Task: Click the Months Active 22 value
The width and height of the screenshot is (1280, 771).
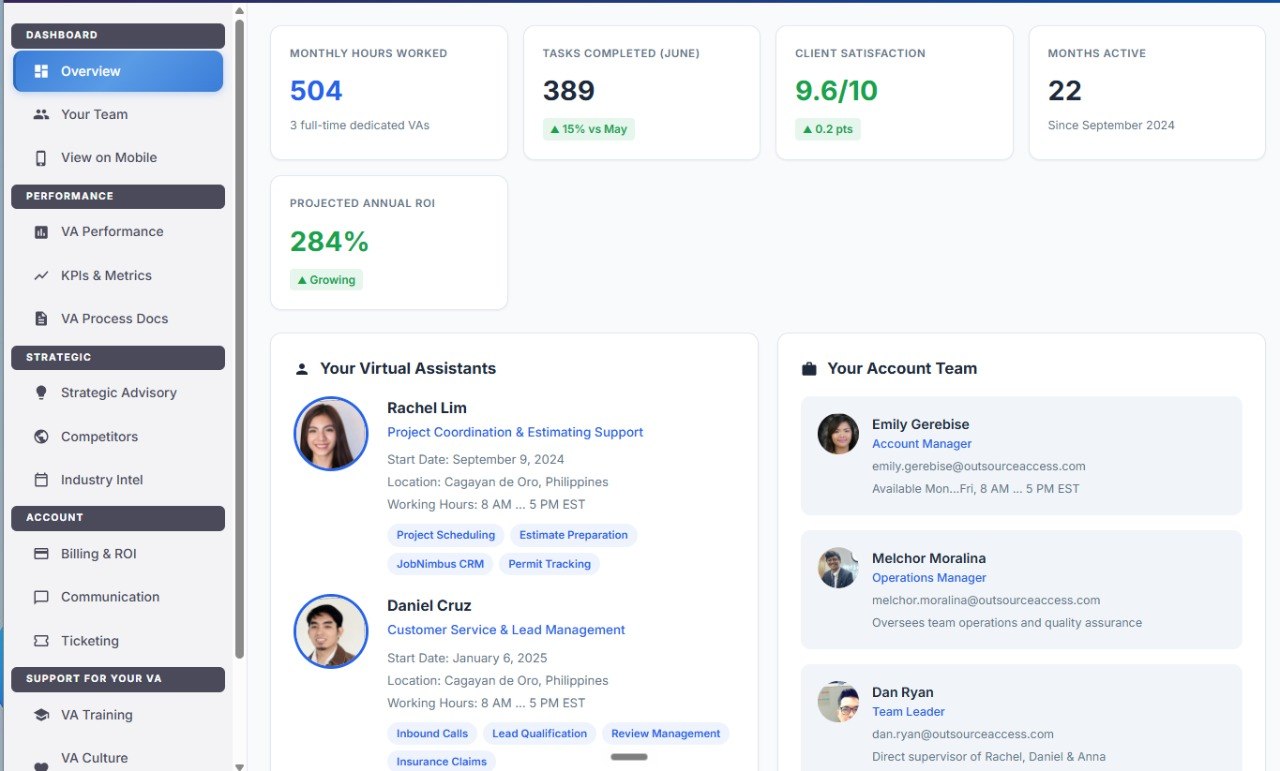Action: point(1065,91)
